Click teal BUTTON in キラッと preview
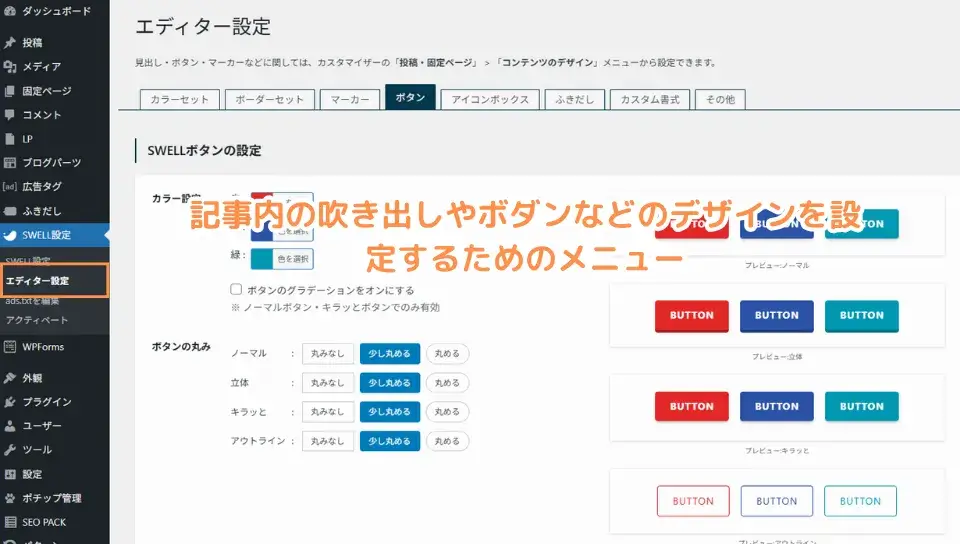960x544 pixels. click(861, 406)
